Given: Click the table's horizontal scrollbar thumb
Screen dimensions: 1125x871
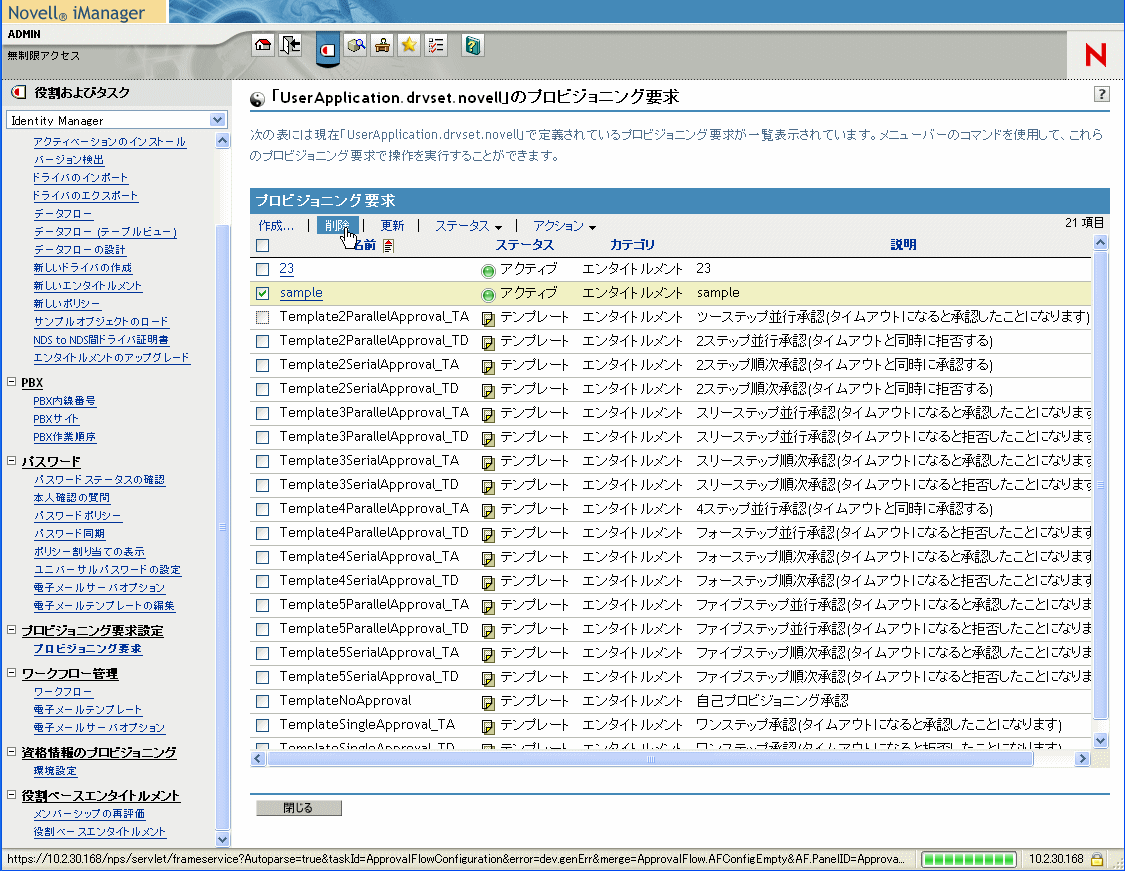Looking at the screenshot, I should pyautogui.click(x=650, y=758).
